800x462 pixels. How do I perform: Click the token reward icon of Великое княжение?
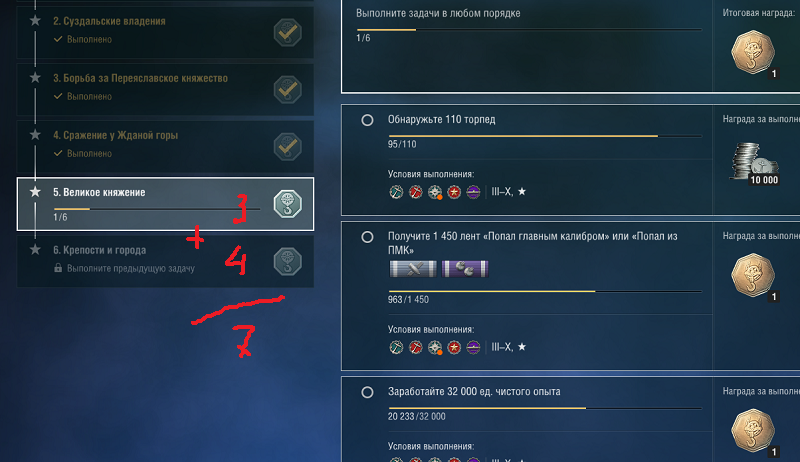click(x=288, y=204)
